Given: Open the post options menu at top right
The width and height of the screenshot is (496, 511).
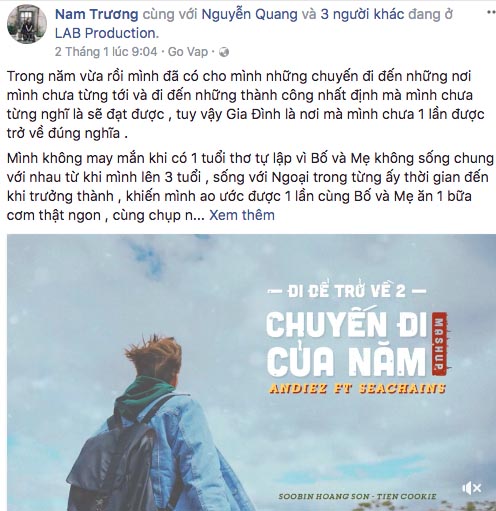Looking at the screenshot, I should [491, 13].
